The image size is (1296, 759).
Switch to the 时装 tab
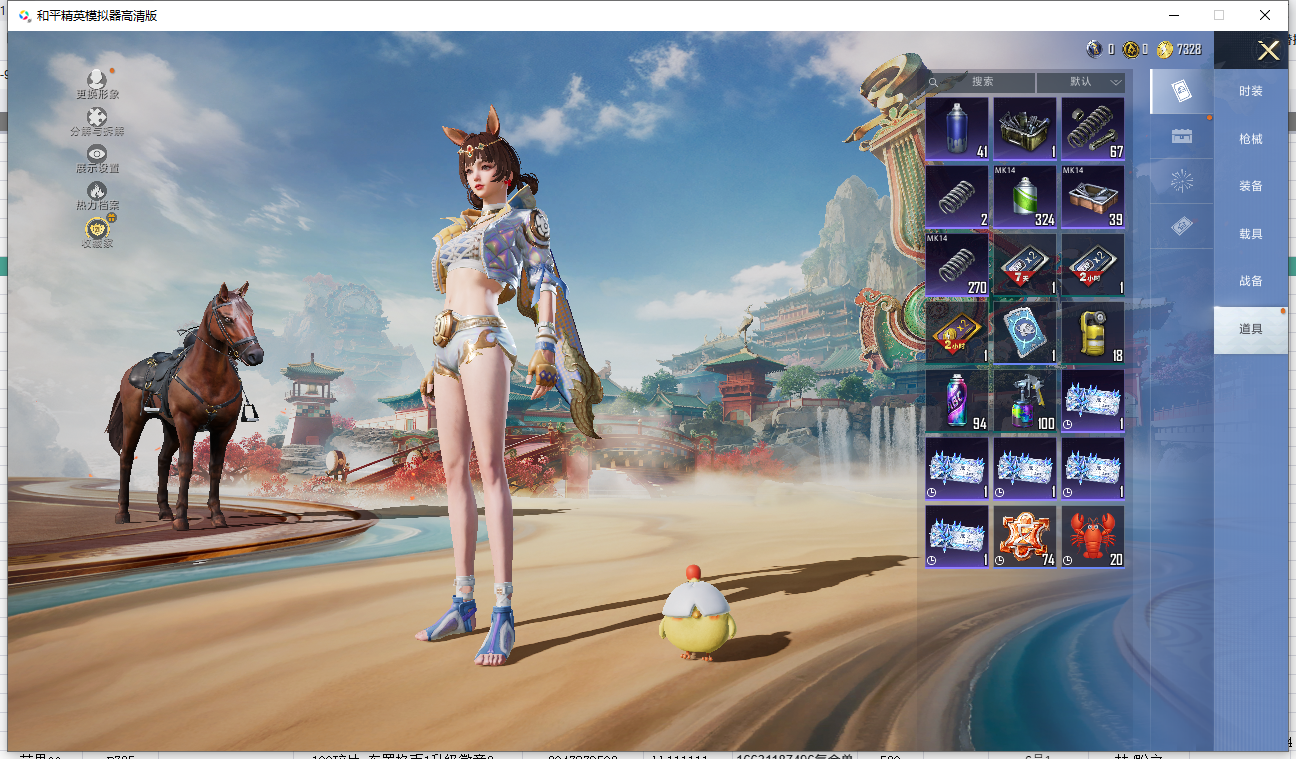click(1251, 91)
